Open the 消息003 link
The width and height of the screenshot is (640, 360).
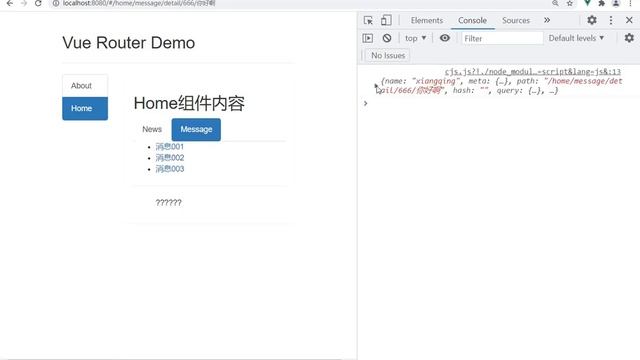pos(170,169)
